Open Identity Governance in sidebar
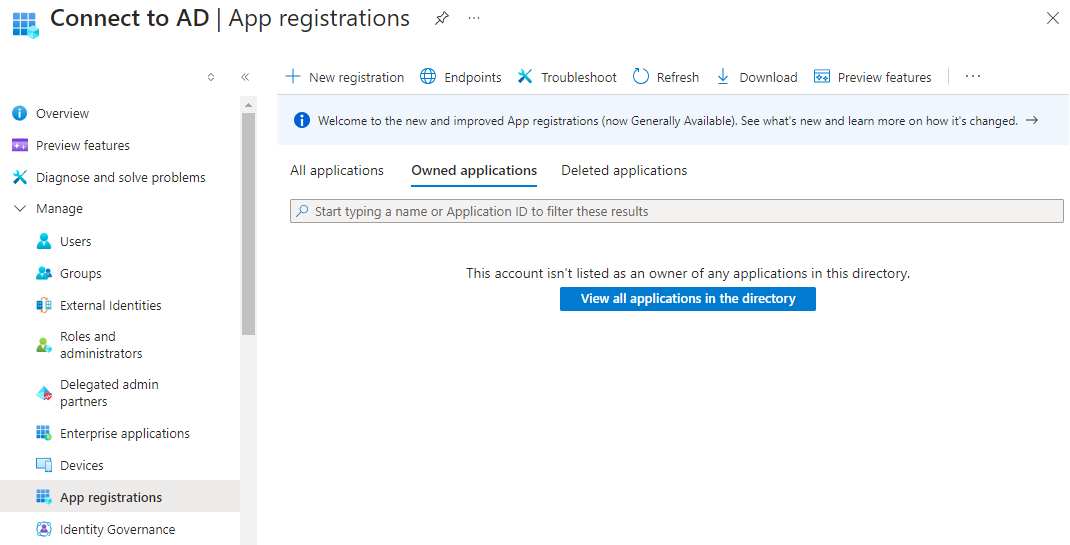Screen dimensions: 1070x545 click(119, 529)
